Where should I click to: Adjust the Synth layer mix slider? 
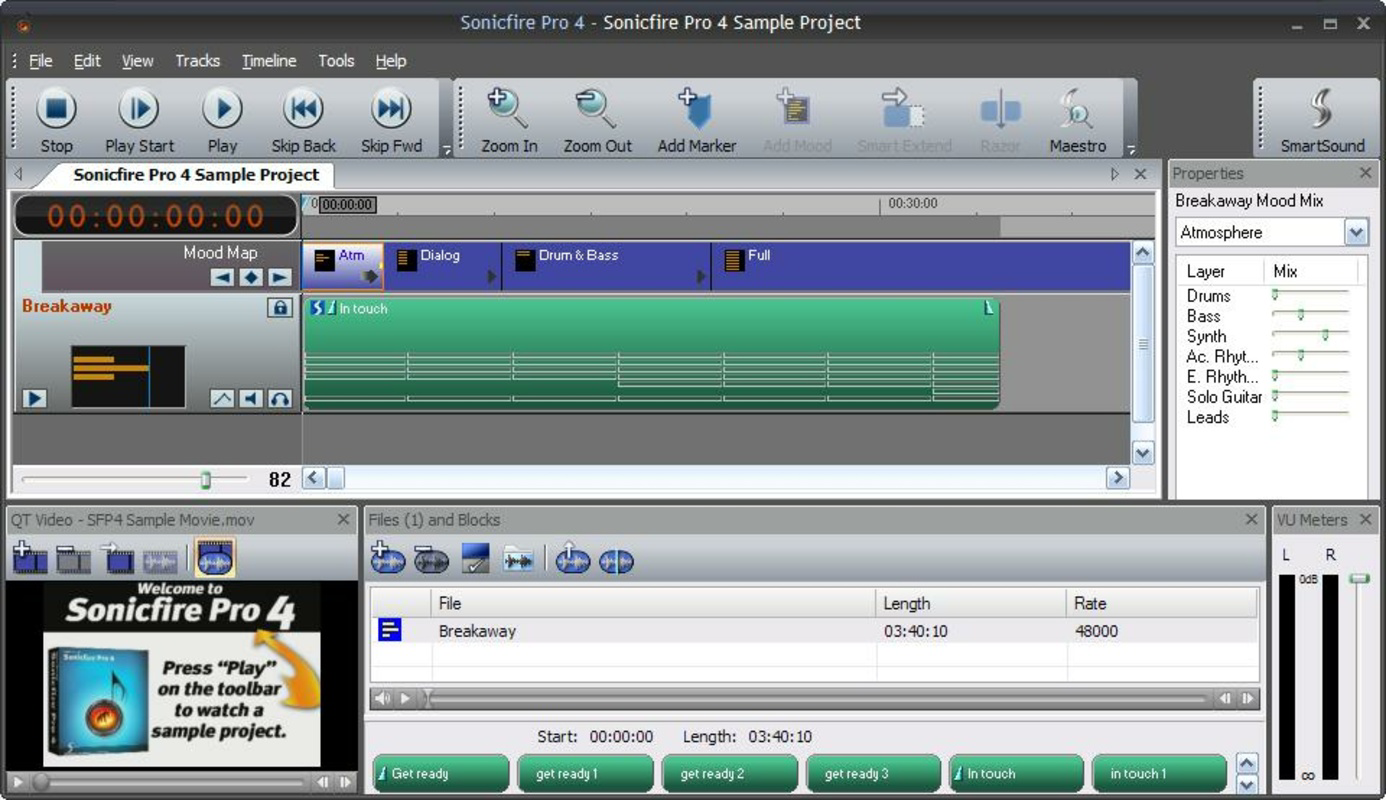[1325, 336]
